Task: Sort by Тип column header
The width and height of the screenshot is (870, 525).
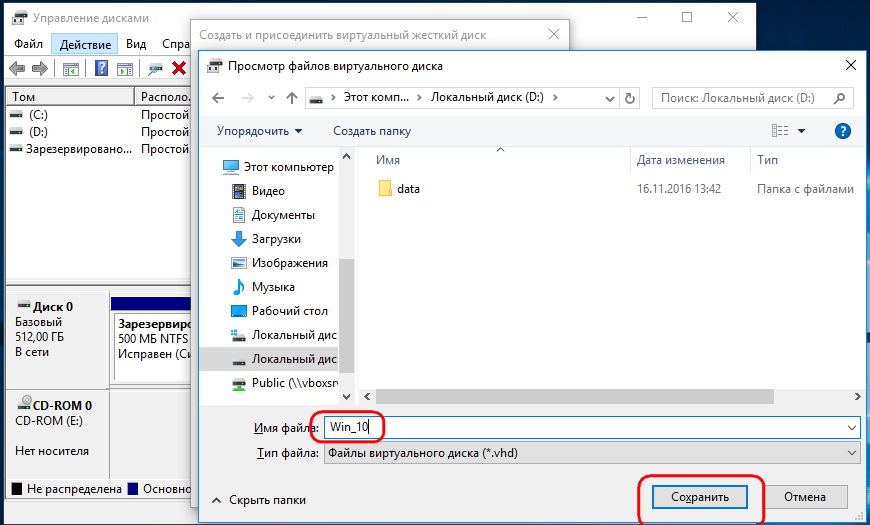Action: point(767,160)
